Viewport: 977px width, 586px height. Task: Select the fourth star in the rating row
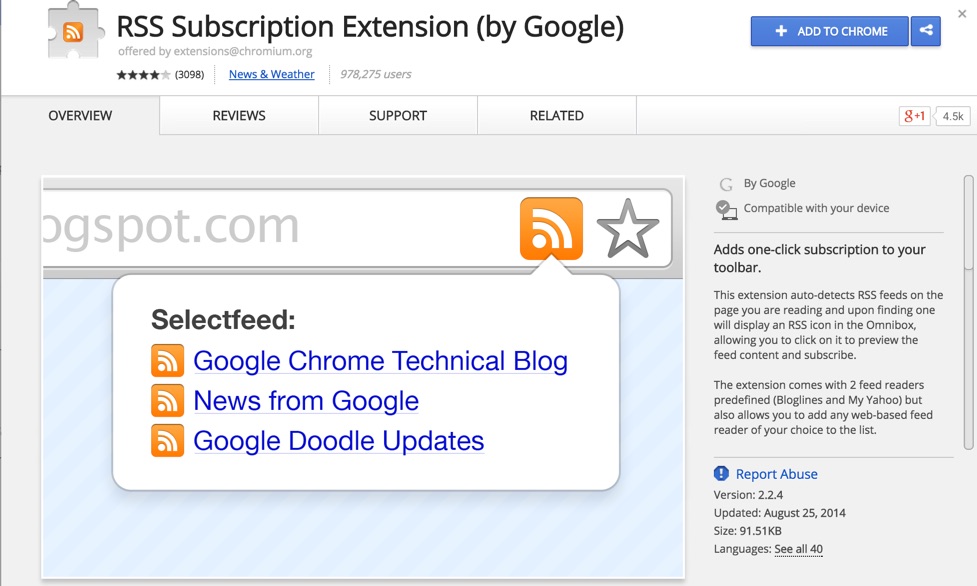coord(157,73)
